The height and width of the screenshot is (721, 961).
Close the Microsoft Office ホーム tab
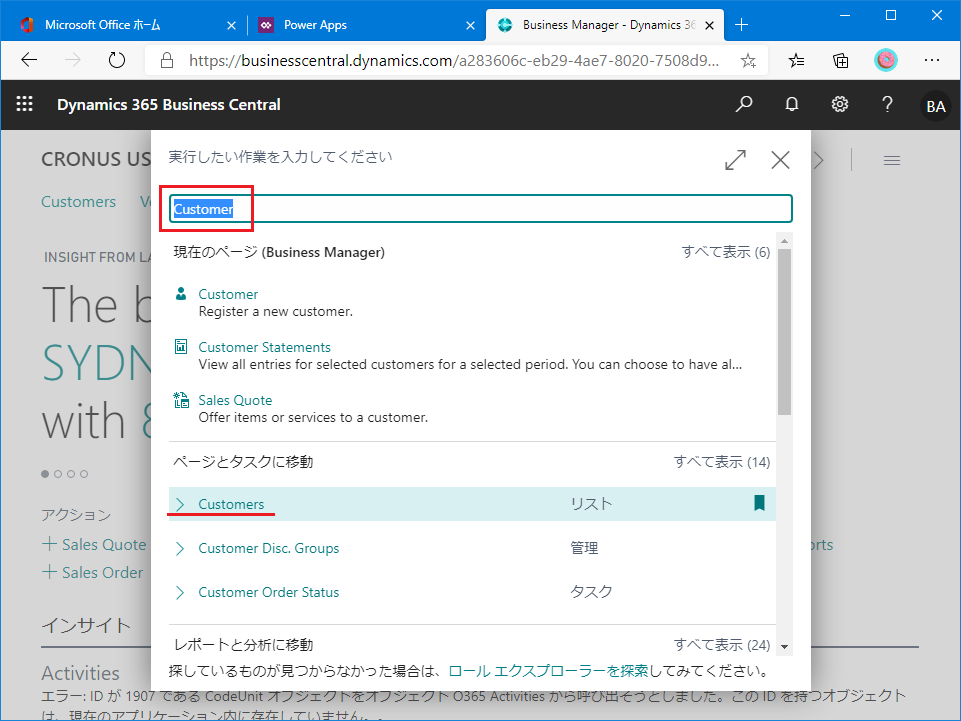click(x=231, y=25)
